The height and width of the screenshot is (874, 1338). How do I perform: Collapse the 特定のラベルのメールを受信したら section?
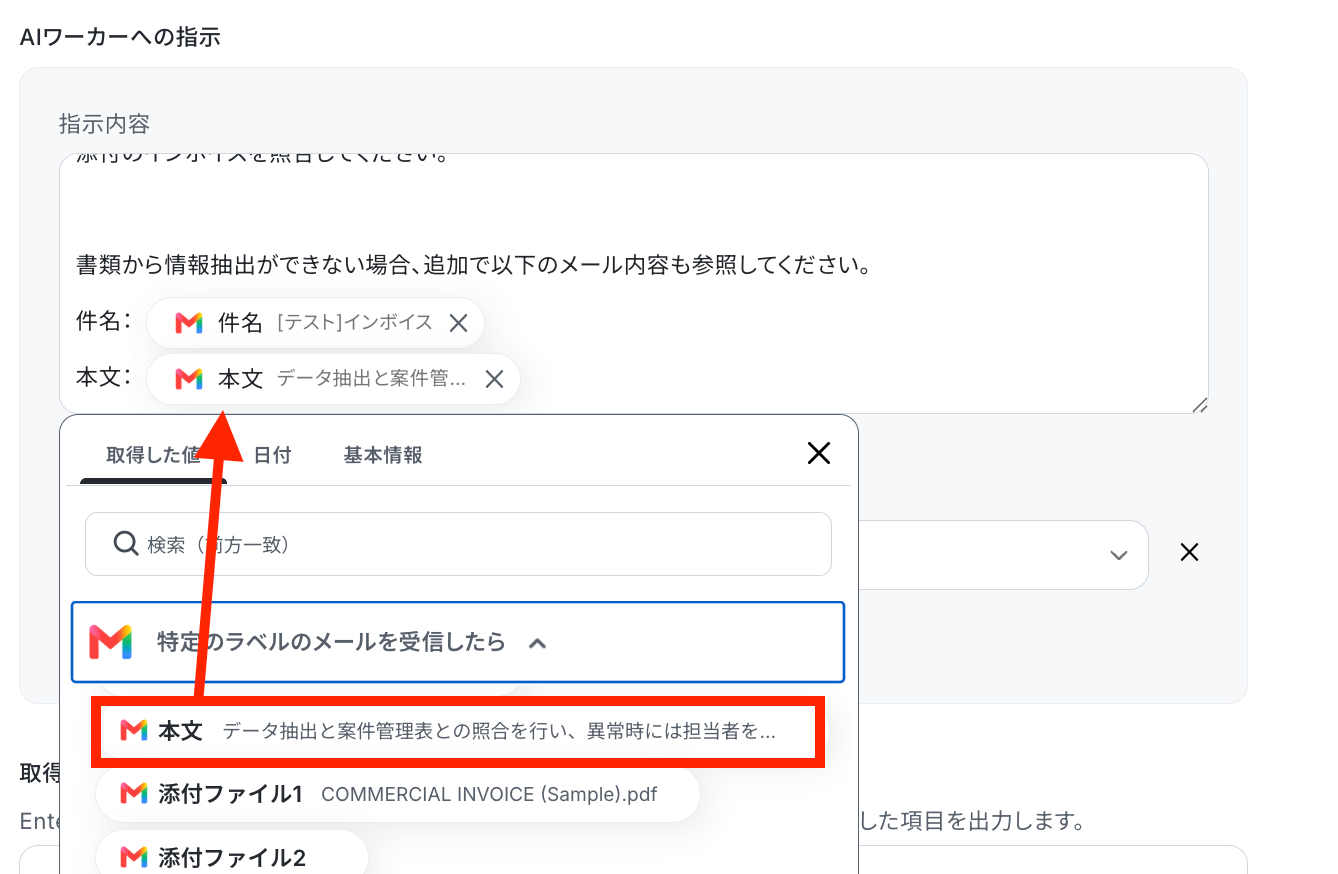[537, 643]
